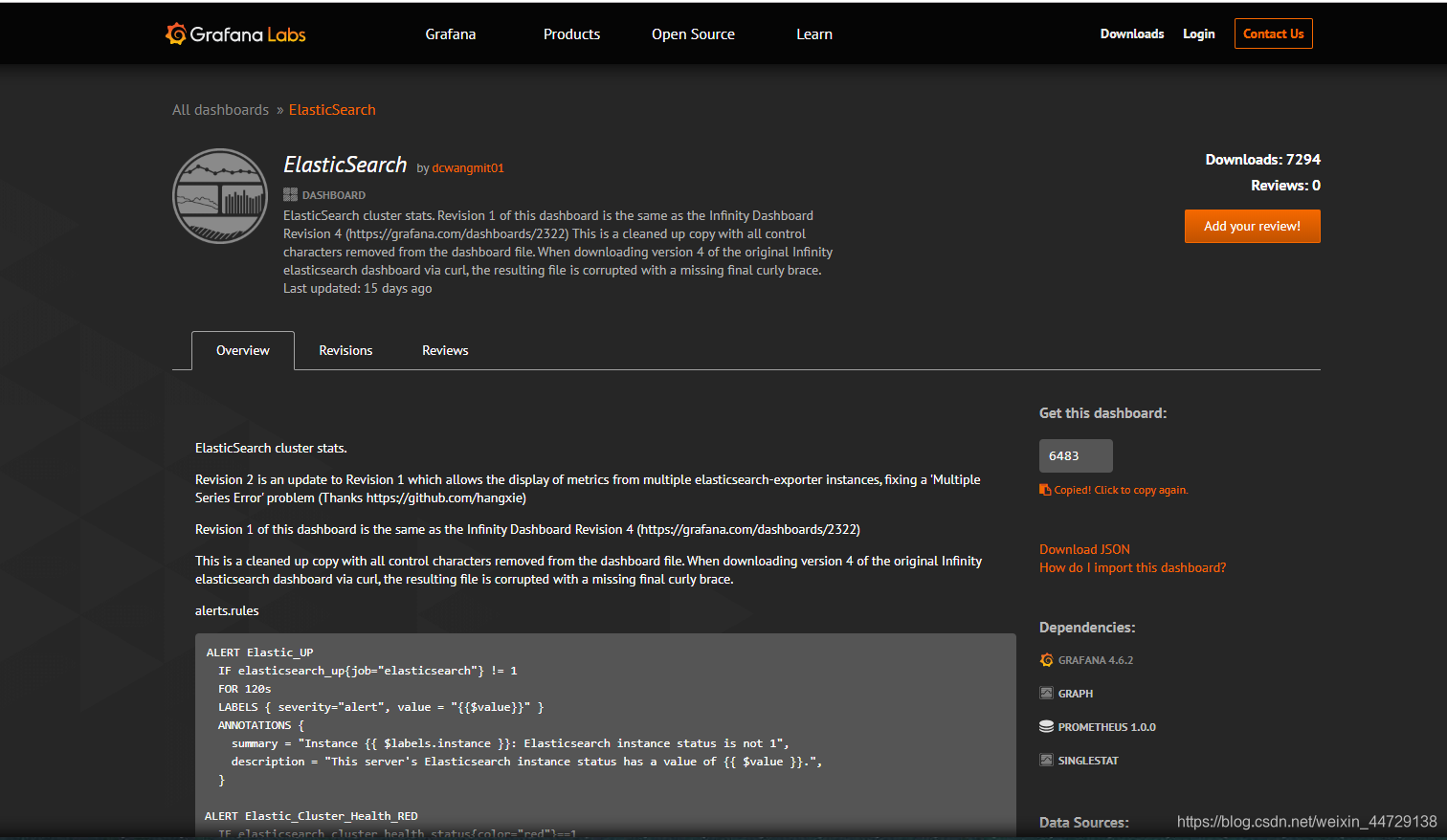Click the Prometheus 1.0.0 database icon

[1046, 727]
